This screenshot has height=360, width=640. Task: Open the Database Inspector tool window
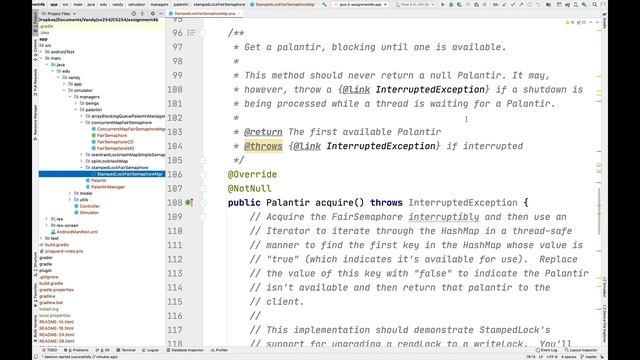(185, 350)
